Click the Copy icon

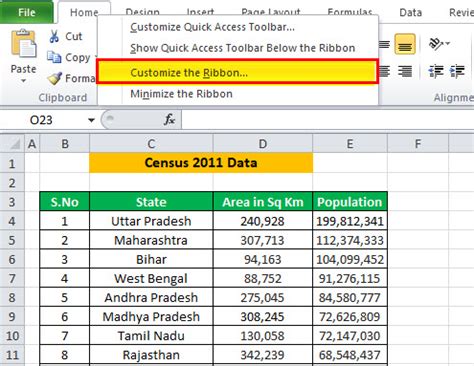pos(54,57)
